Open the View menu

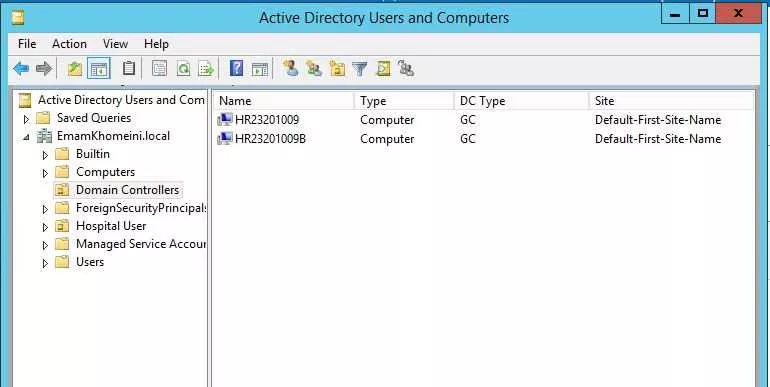(115, 44)
